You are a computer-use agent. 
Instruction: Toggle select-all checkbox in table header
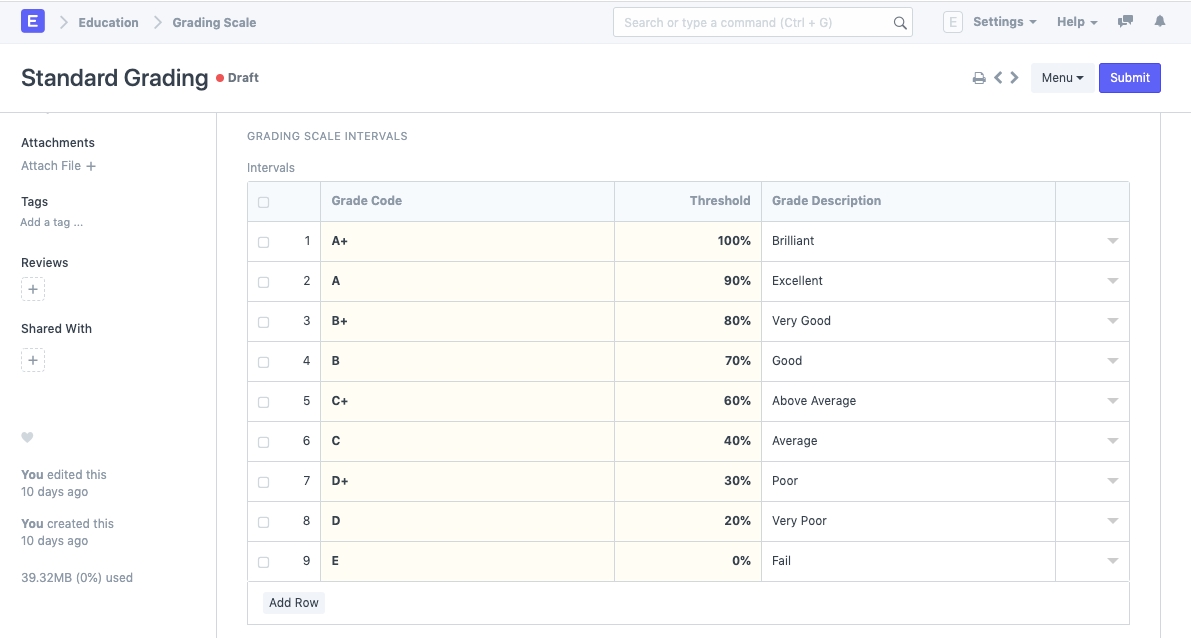(264, 202)
